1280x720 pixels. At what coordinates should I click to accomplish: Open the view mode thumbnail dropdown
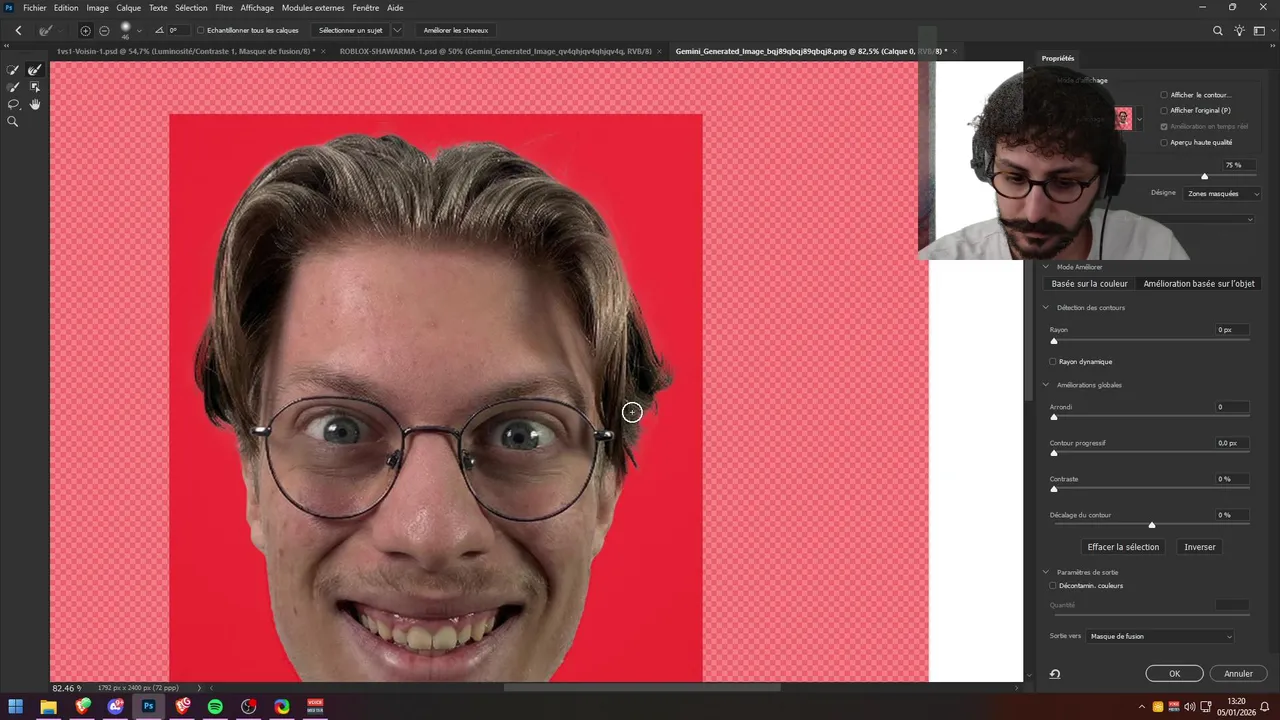tap(1140, 119)
